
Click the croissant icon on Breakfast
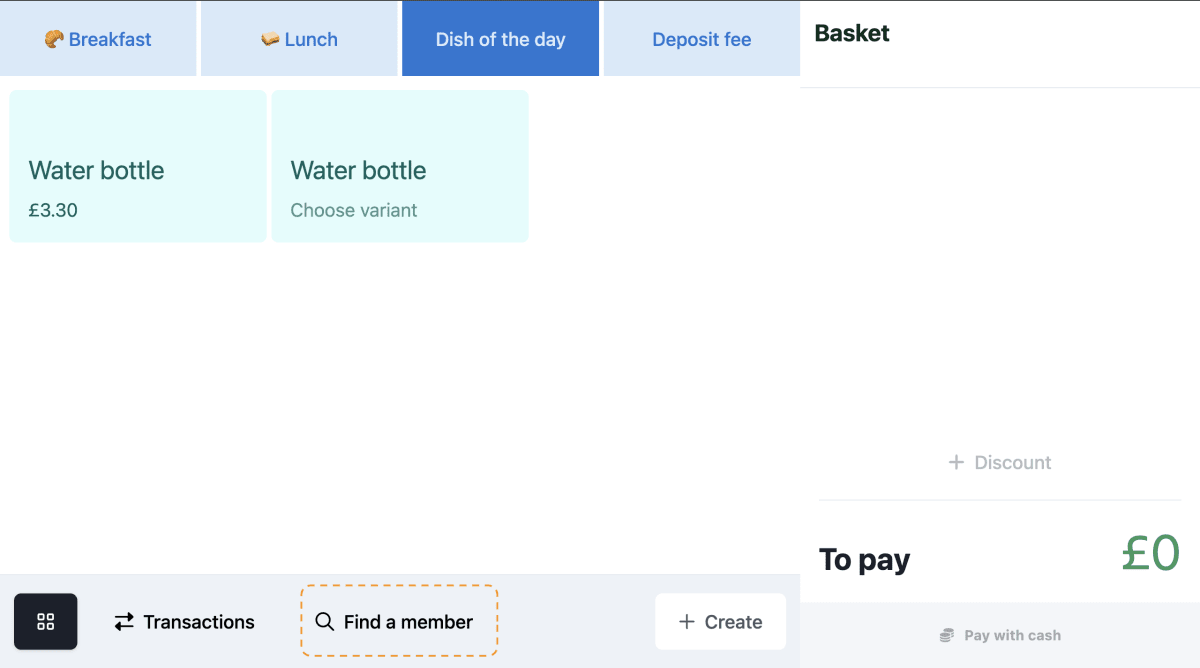[54, 39]
